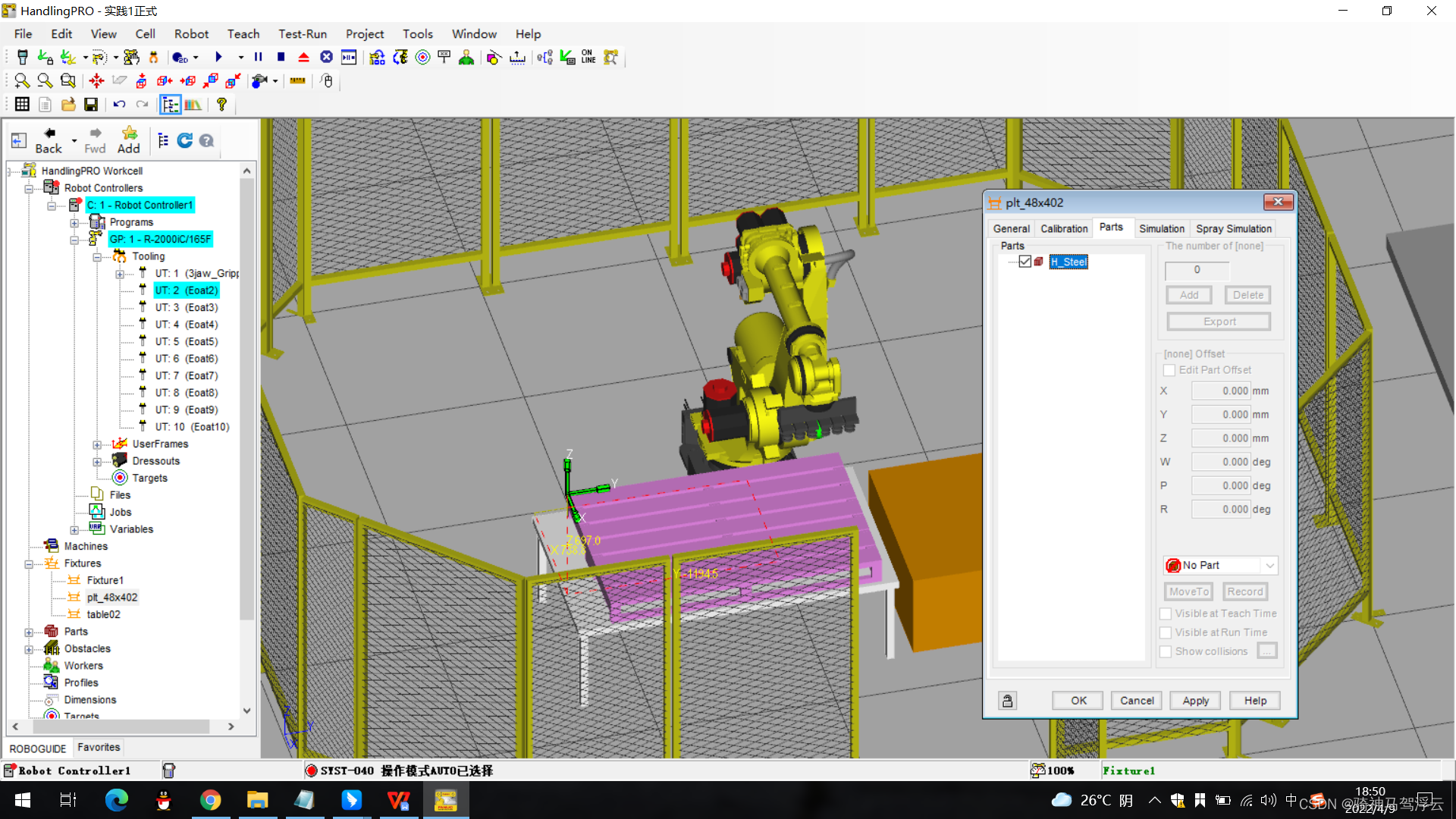The image size is (1456, 819).
Task: Toggle the H_Steel part checkbox
Action: pos(1025,262)
